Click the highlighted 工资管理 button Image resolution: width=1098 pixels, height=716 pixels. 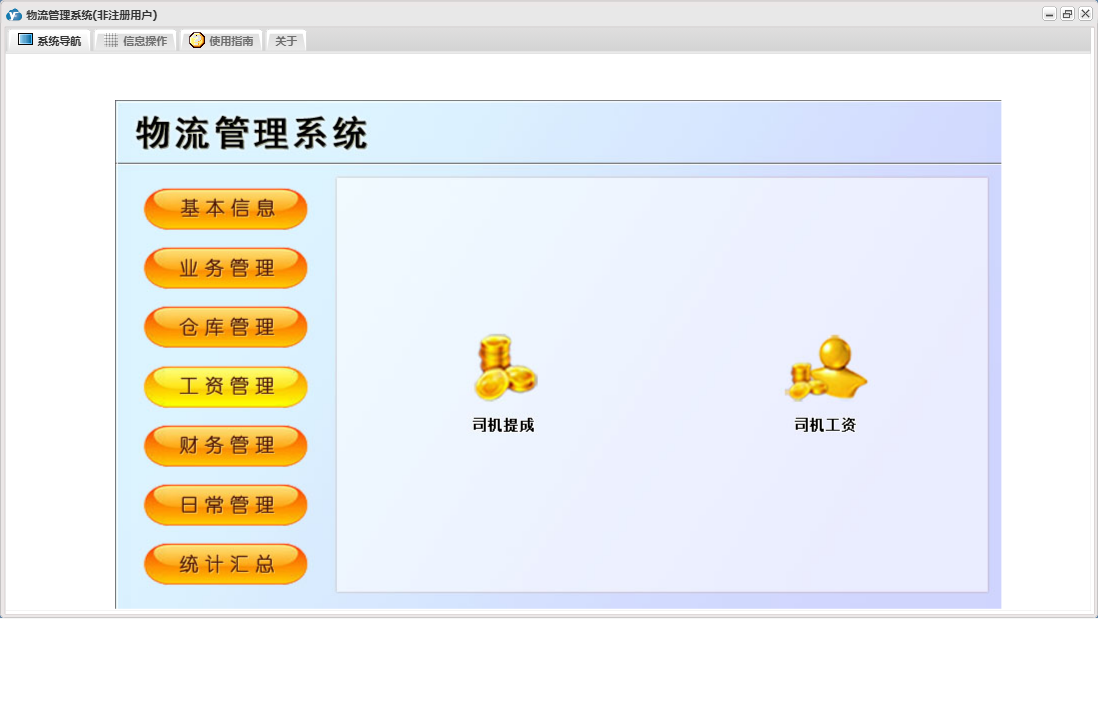[x=226, y=387]
